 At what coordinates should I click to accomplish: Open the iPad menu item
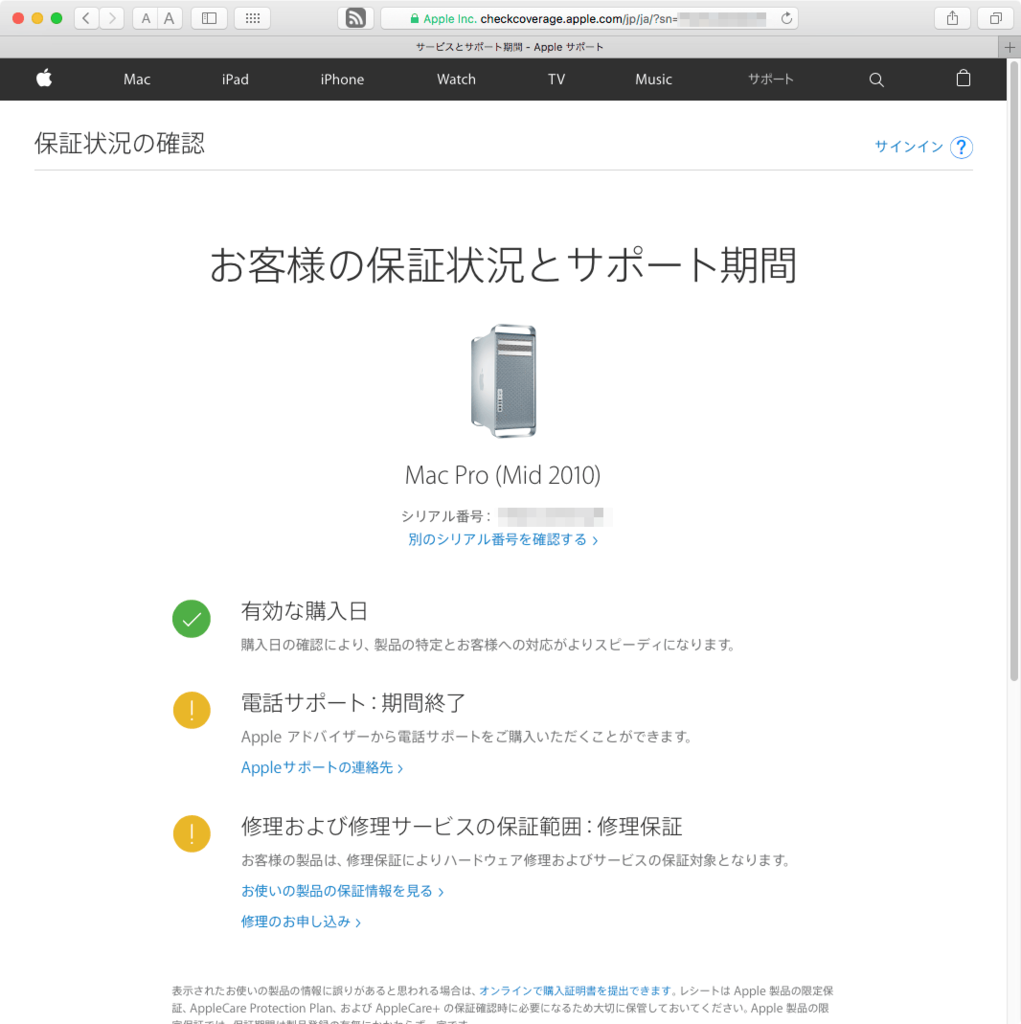point(235,79)
